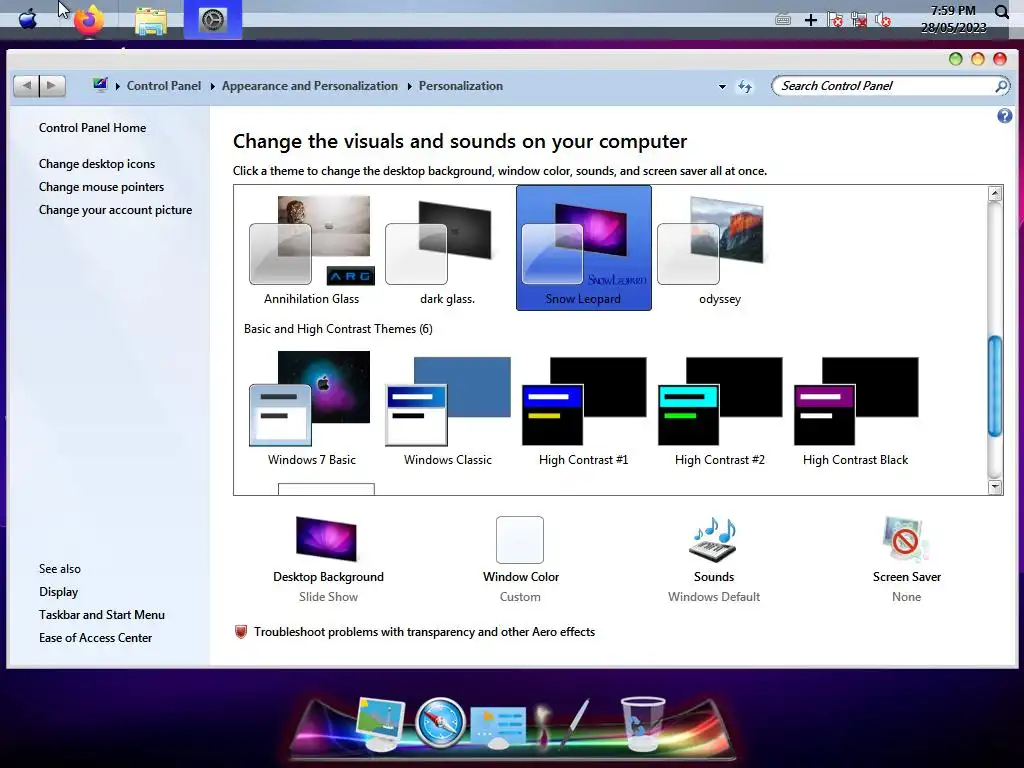This screenshot has height=768, width=1024.
Task: Open Desktop Background settings icon
Action: [327, 539]
